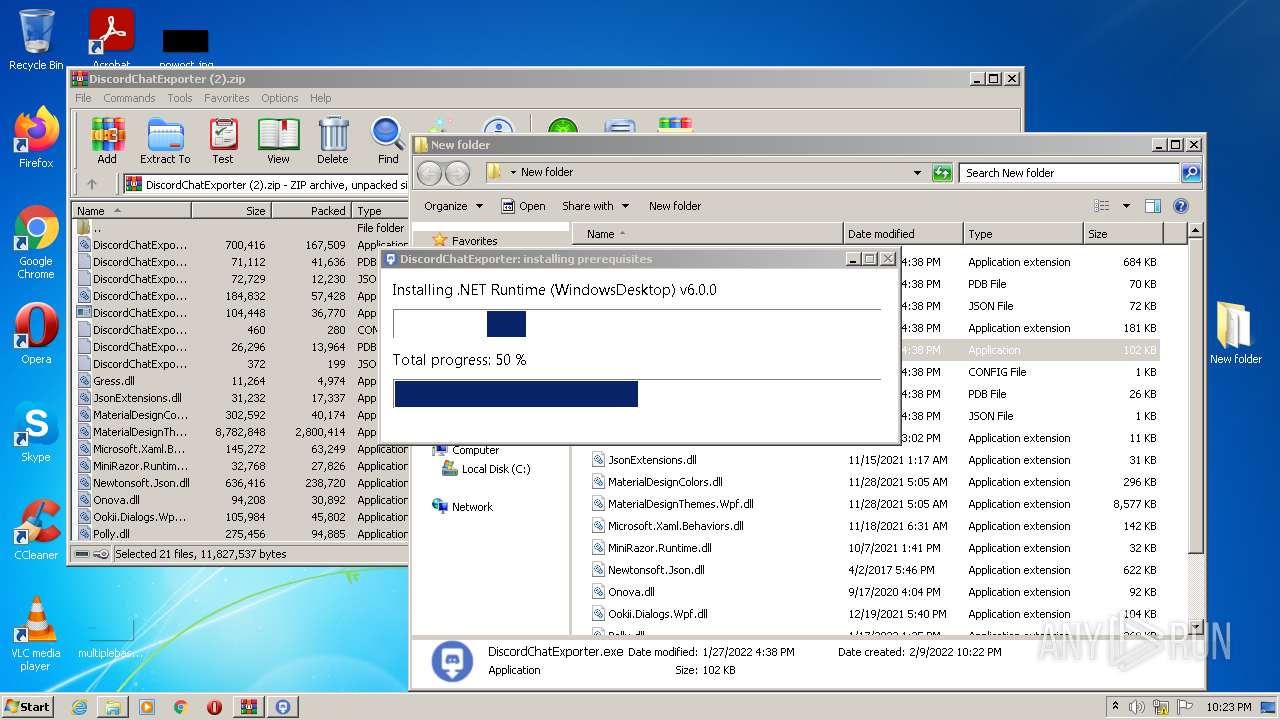Click the Search New folder field
The image size is (1280, 720).
pos(1069,173)
